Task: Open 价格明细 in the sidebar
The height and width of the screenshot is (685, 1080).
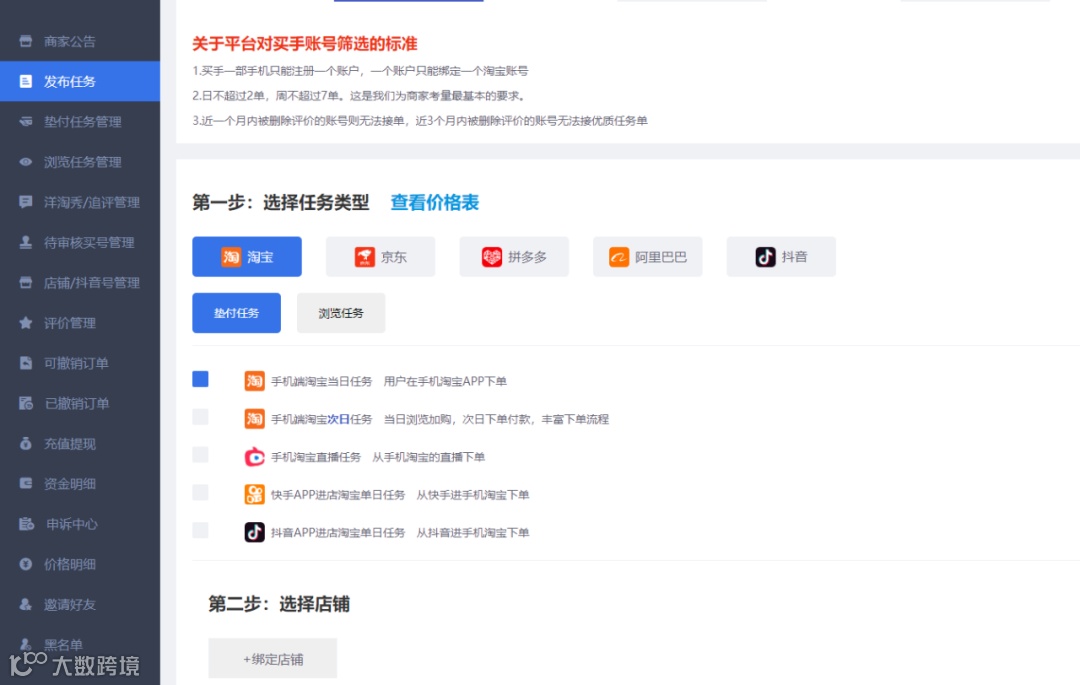Action: point(80,565)
